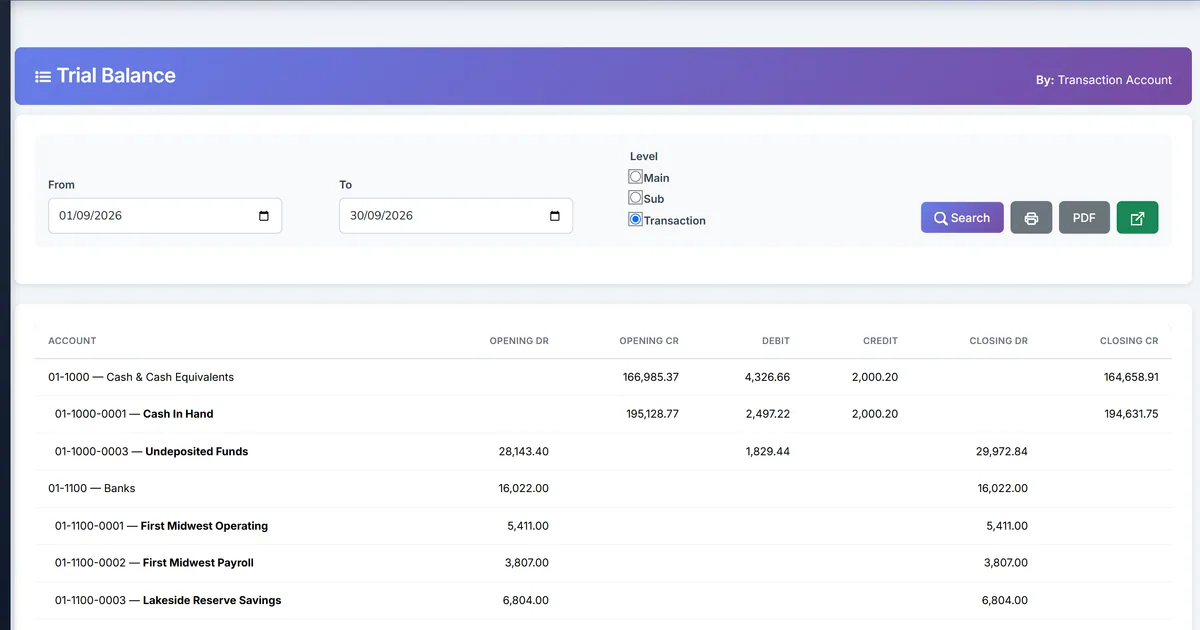Click the DEBIT column header
This screenshot has width=1200, height=630.
(775, 341)
